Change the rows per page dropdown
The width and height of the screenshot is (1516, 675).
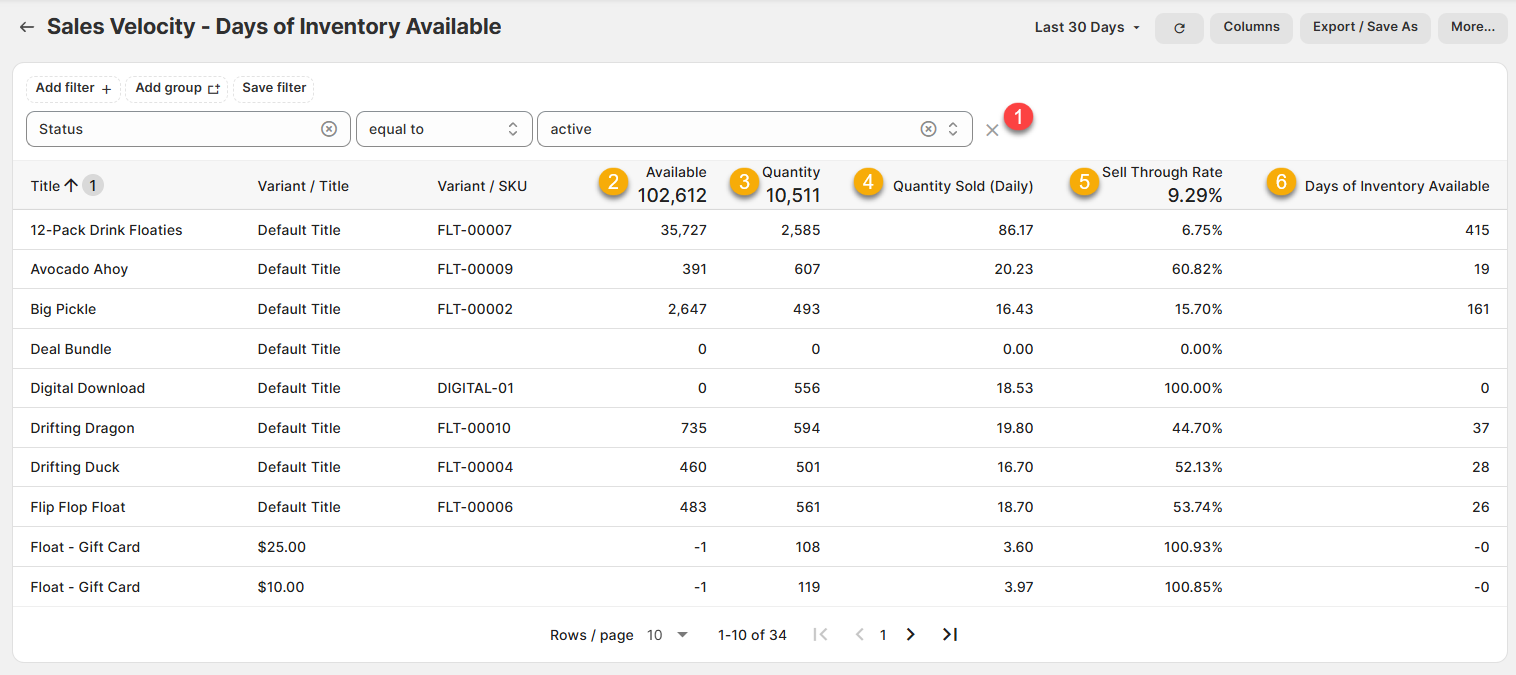668,635
